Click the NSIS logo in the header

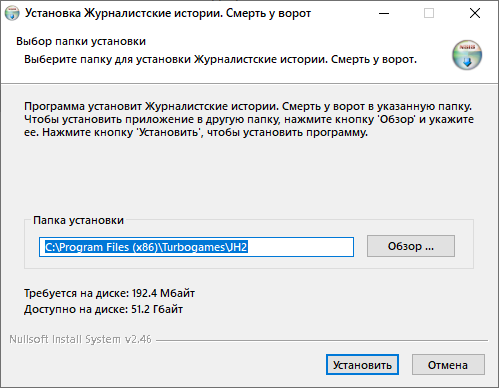pyautogui.click(x=467, y=55)
